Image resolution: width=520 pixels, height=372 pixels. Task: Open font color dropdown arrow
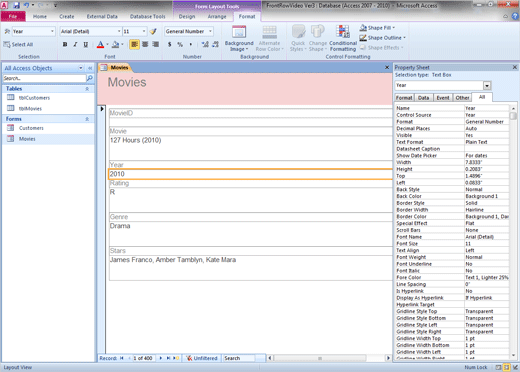[107, 44]
